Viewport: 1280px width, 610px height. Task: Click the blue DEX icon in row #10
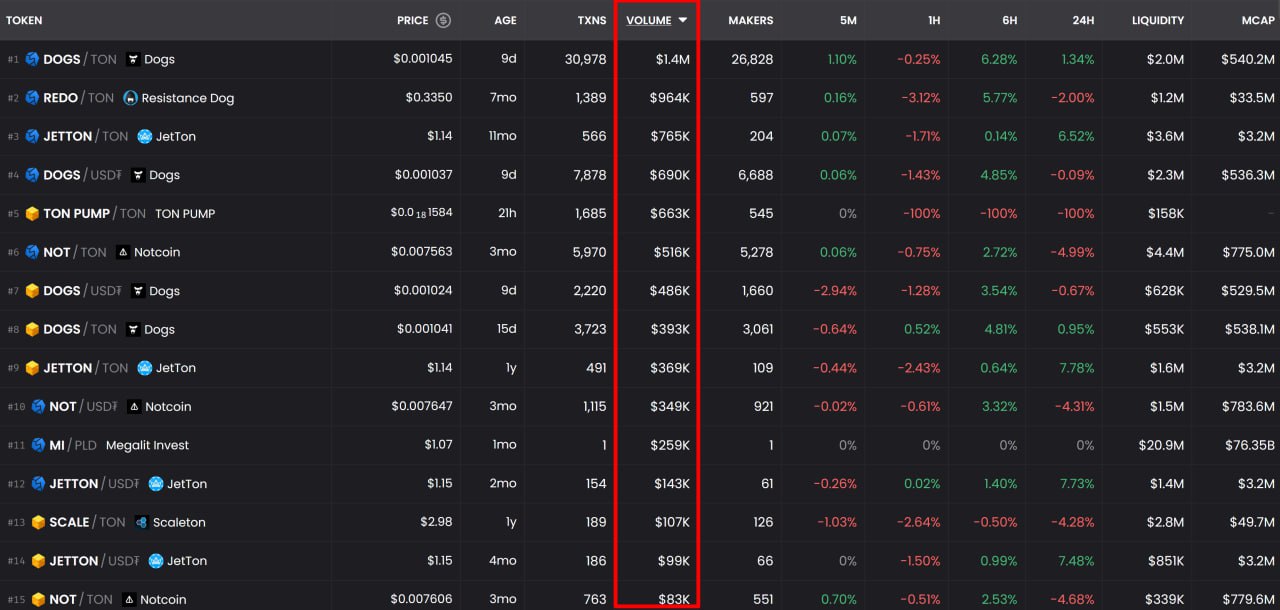38,406
